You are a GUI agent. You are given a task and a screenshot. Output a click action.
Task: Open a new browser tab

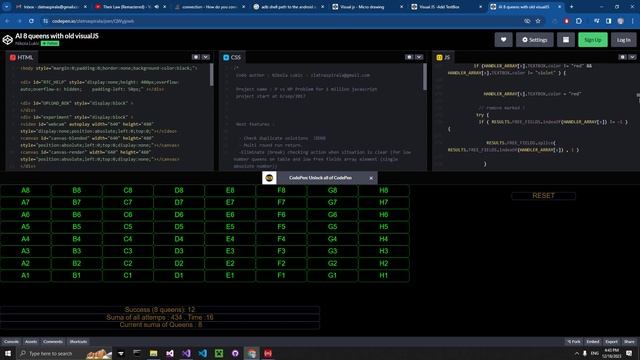571,7
